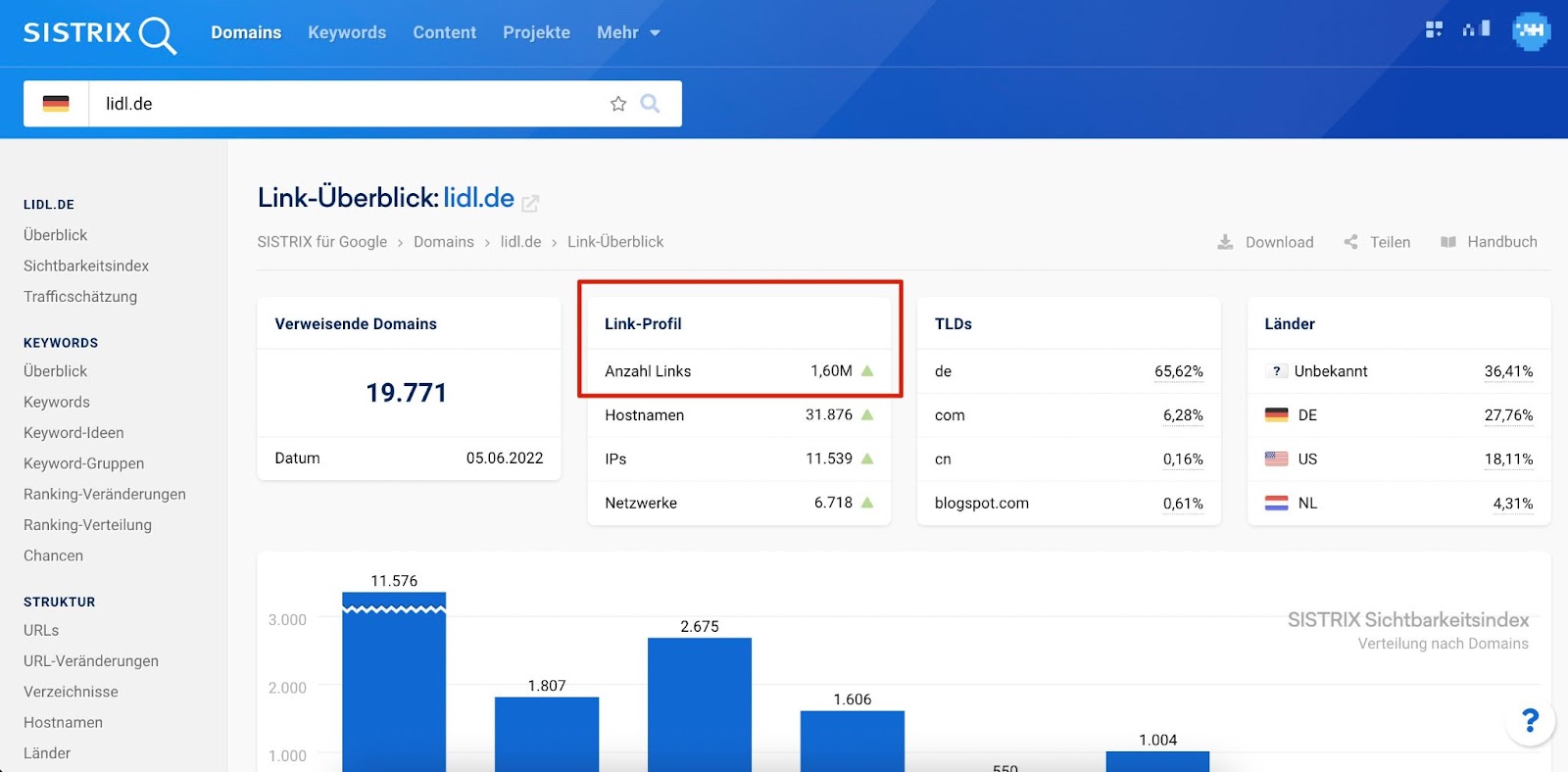Open Trafficschätzung in sidebar
The width and height of the screenshot is (1568, 772).
click(80, 296)
